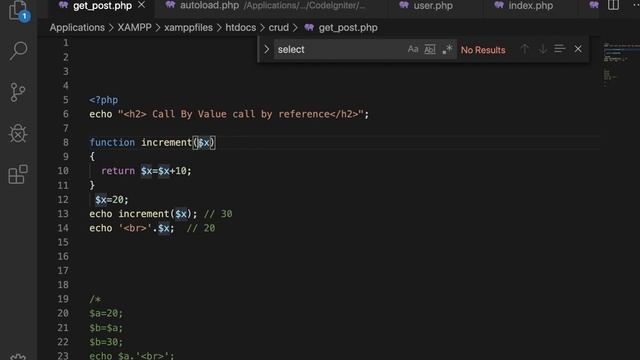Screen dimensions: 640x360
Task: Click line number 13 in the gutter
Action: pyautogui.click(x=63, y=214)
